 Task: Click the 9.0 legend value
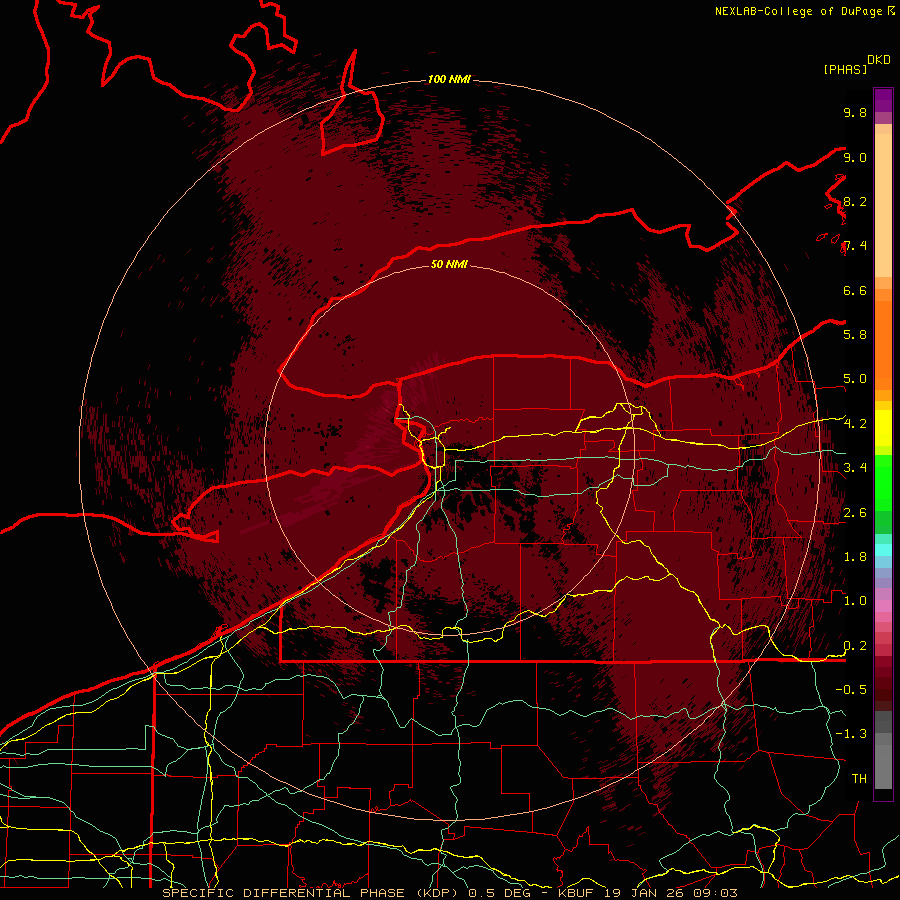pyautogui.click(x=855, y=157)
